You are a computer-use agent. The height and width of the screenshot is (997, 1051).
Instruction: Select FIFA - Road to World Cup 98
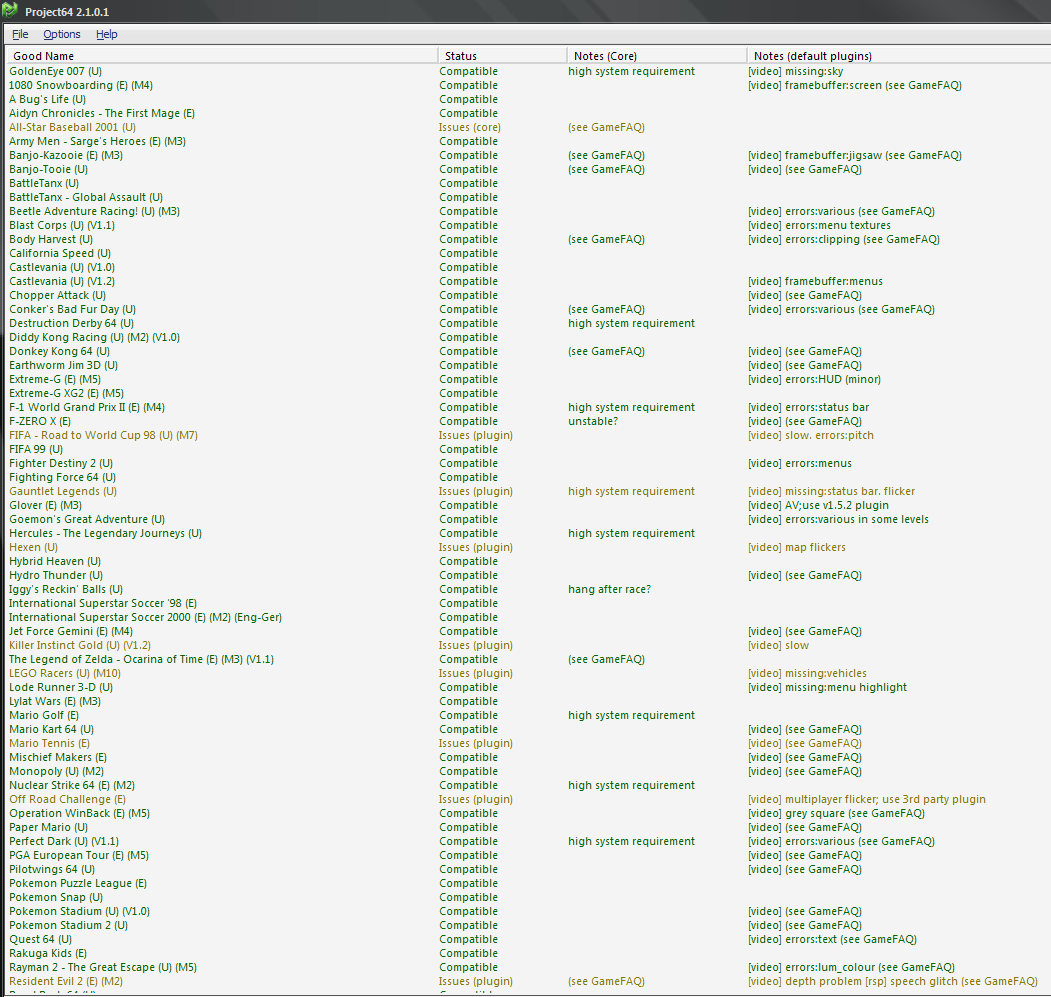(103, 435)
